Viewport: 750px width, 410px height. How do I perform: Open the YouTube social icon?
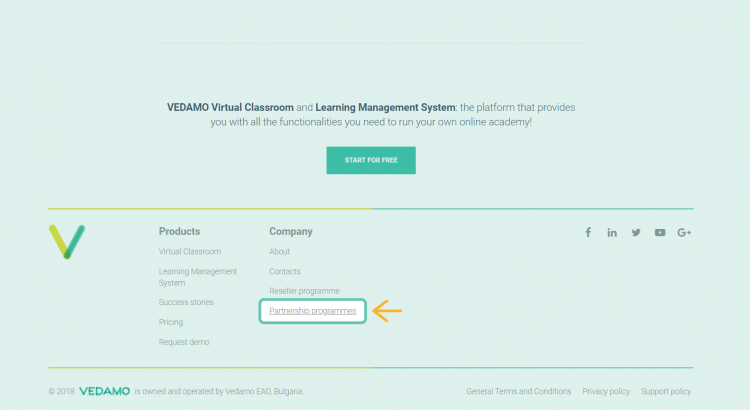660,233
